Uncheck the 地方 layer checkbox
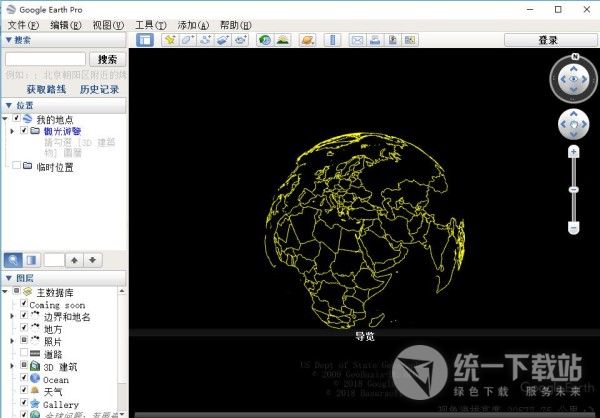 24,327
